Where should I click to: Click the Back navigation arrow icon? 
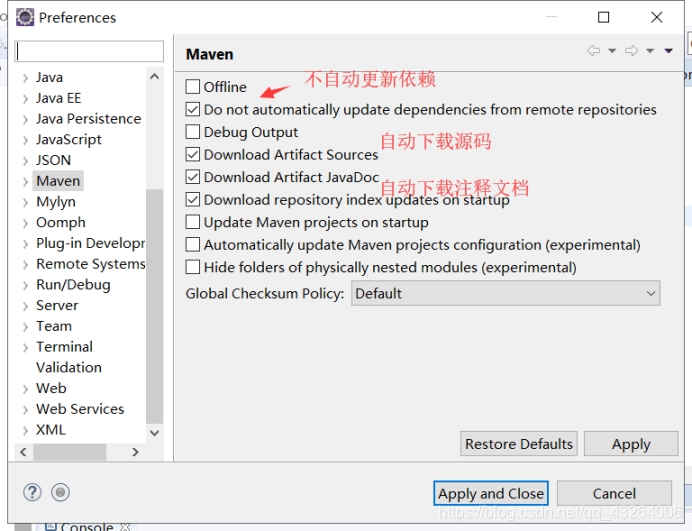594,50
